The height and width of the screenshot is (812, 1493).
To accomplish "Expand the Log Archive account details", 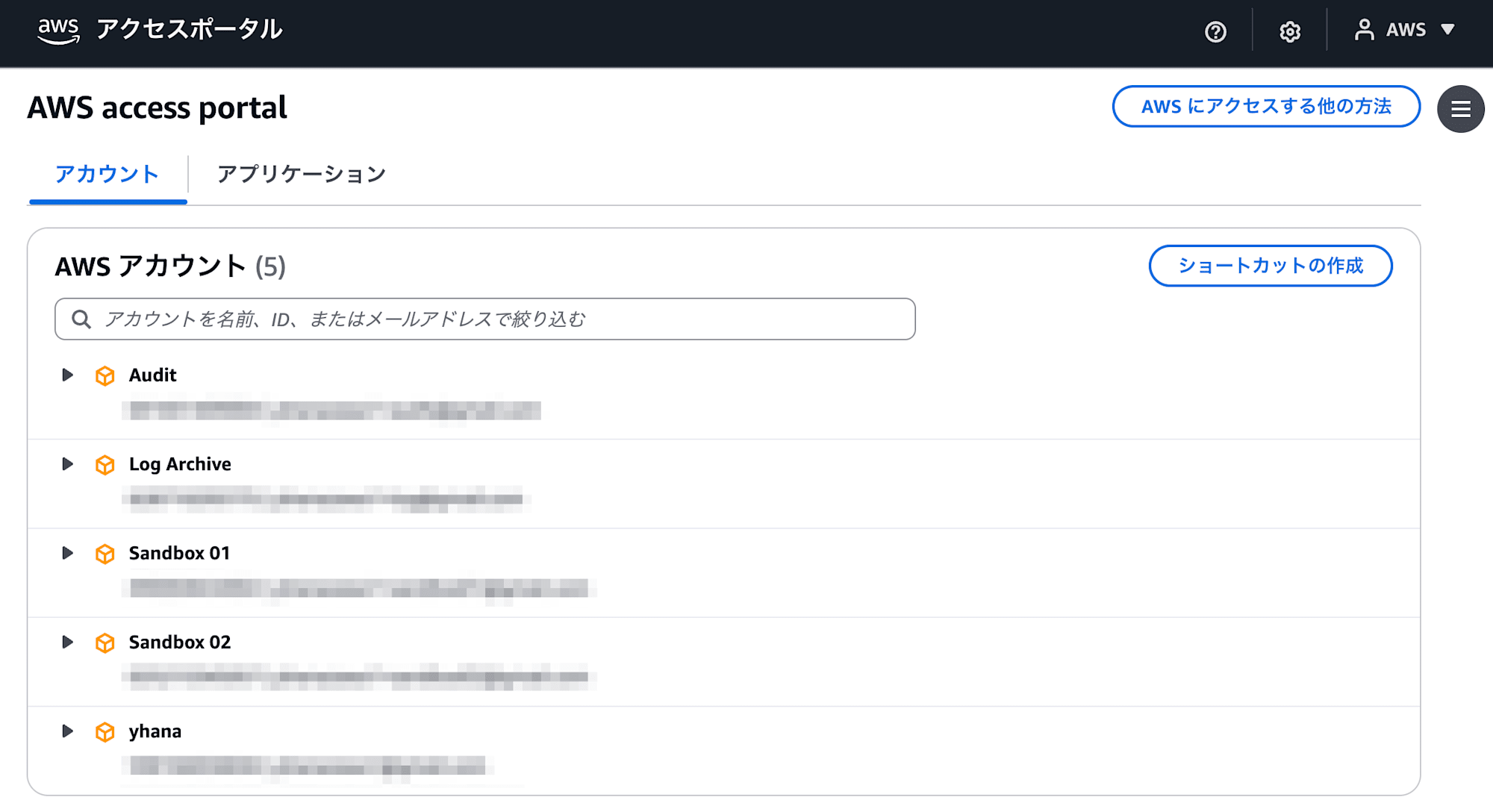I will pyautogui.click(x=67, y=464).
